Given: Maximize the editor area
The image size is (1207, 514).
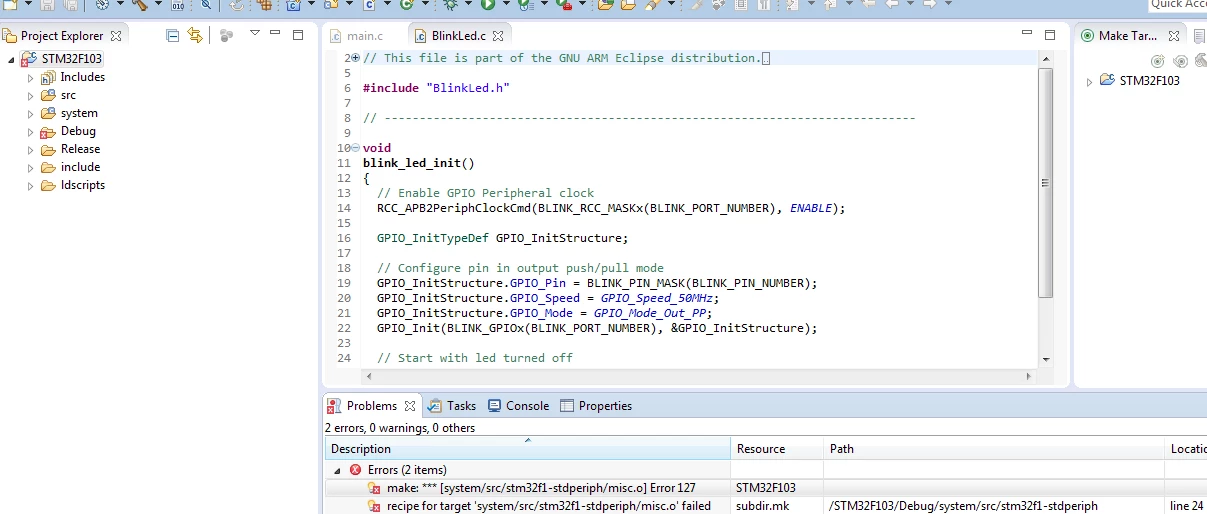Looking at the screenshot, I should 1049,34.
